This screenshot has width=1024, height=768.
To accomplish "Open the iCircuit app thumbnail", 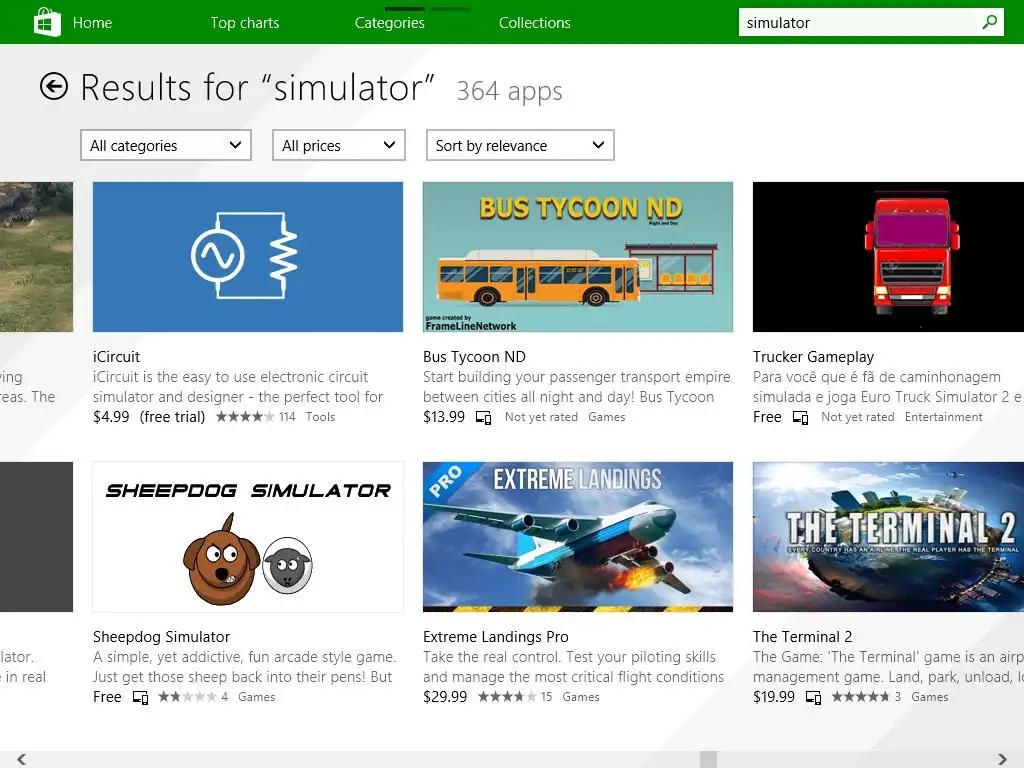I will [x=248, y=257].
